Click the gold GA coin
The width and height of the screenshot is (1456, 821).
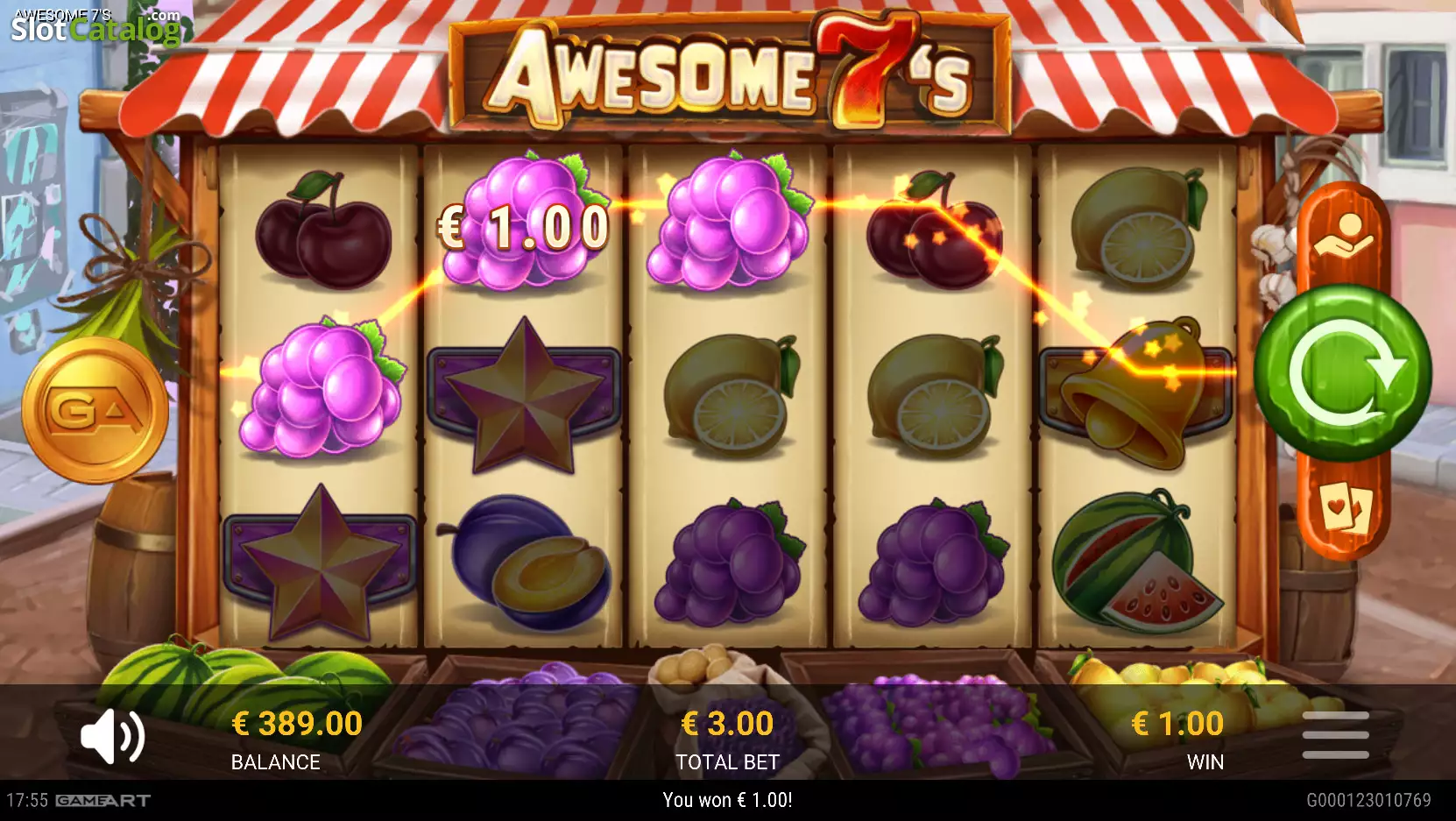[95, 410]
